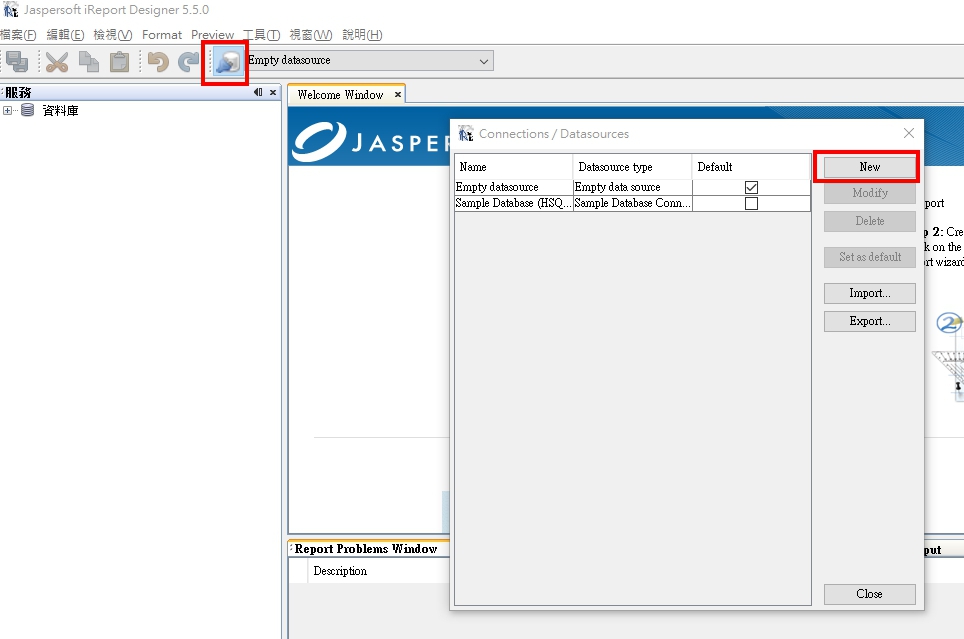Open the Preview menu
The image size is (964, 639).
point(212,35)
